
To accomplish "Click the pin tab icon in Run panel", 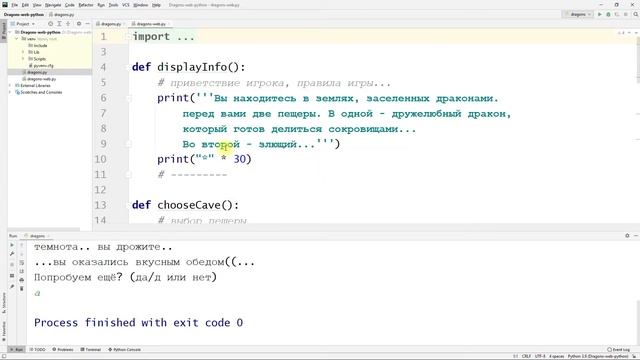I will pos(12,287).
